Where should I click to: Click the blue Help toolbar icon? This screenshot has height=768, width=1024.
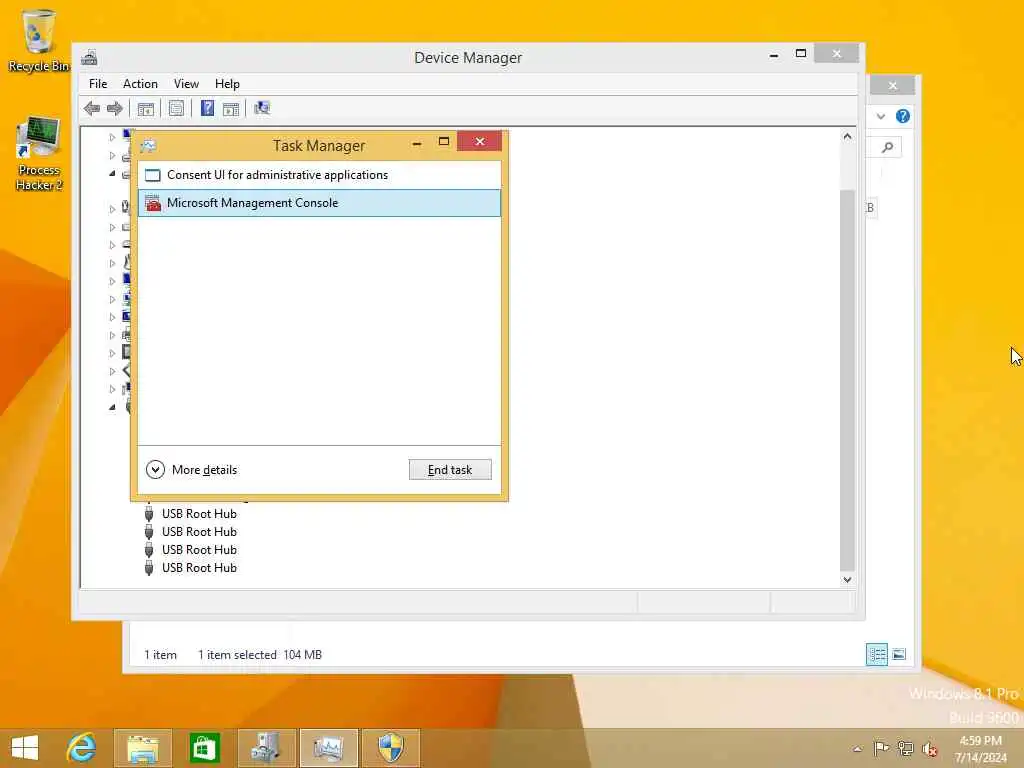click(x=207, y=108)
